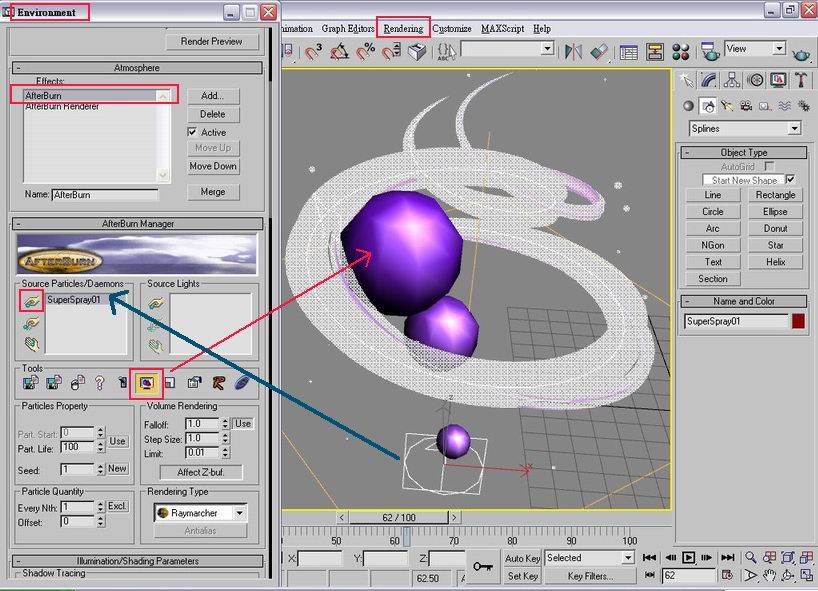Viewport: 818px width, 591px height.
Task: Open the Rendering menu
Action: tap(403, 29)
